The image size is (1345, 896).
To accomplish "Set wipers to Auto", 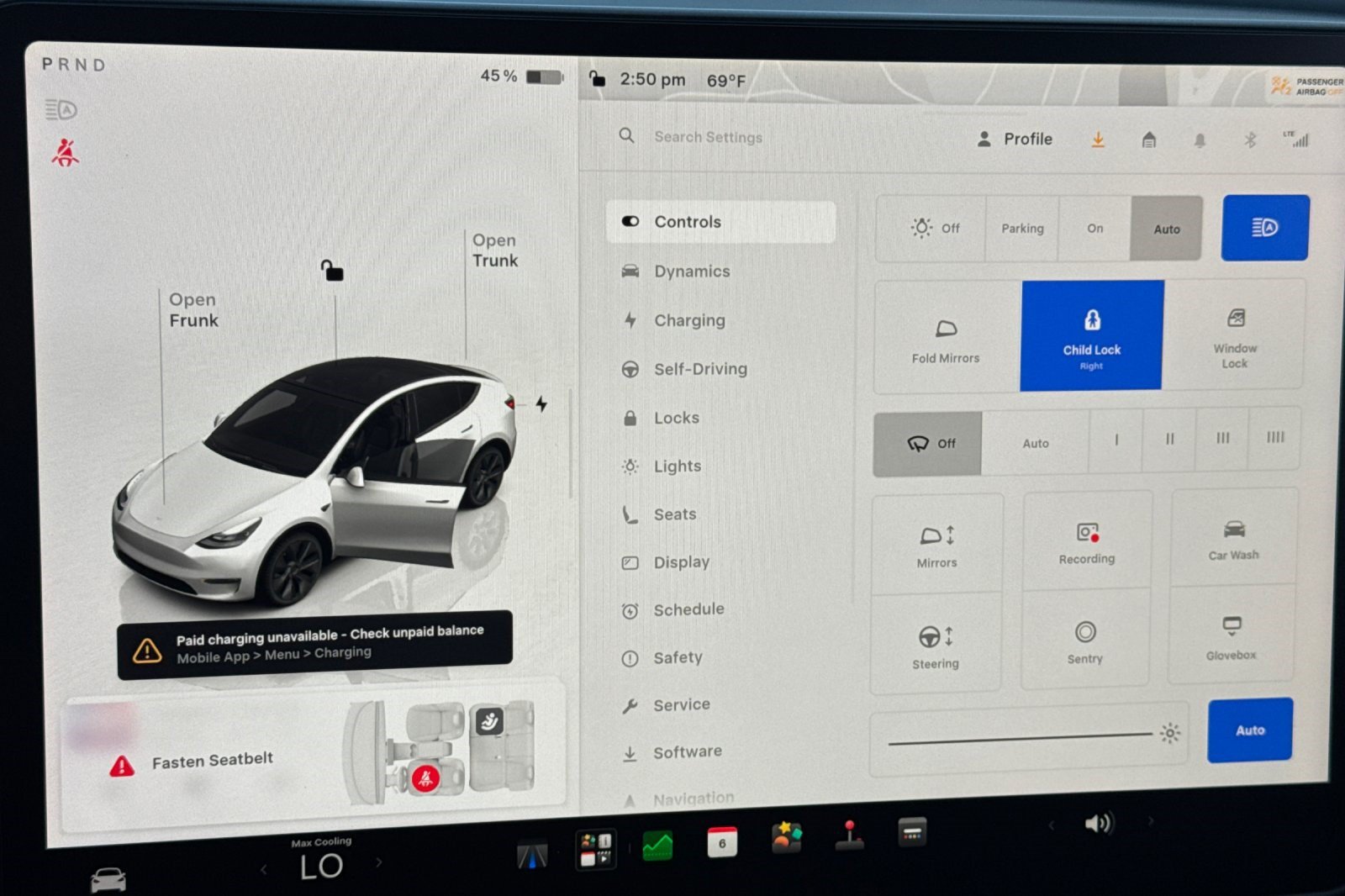I will [1036, 443].
